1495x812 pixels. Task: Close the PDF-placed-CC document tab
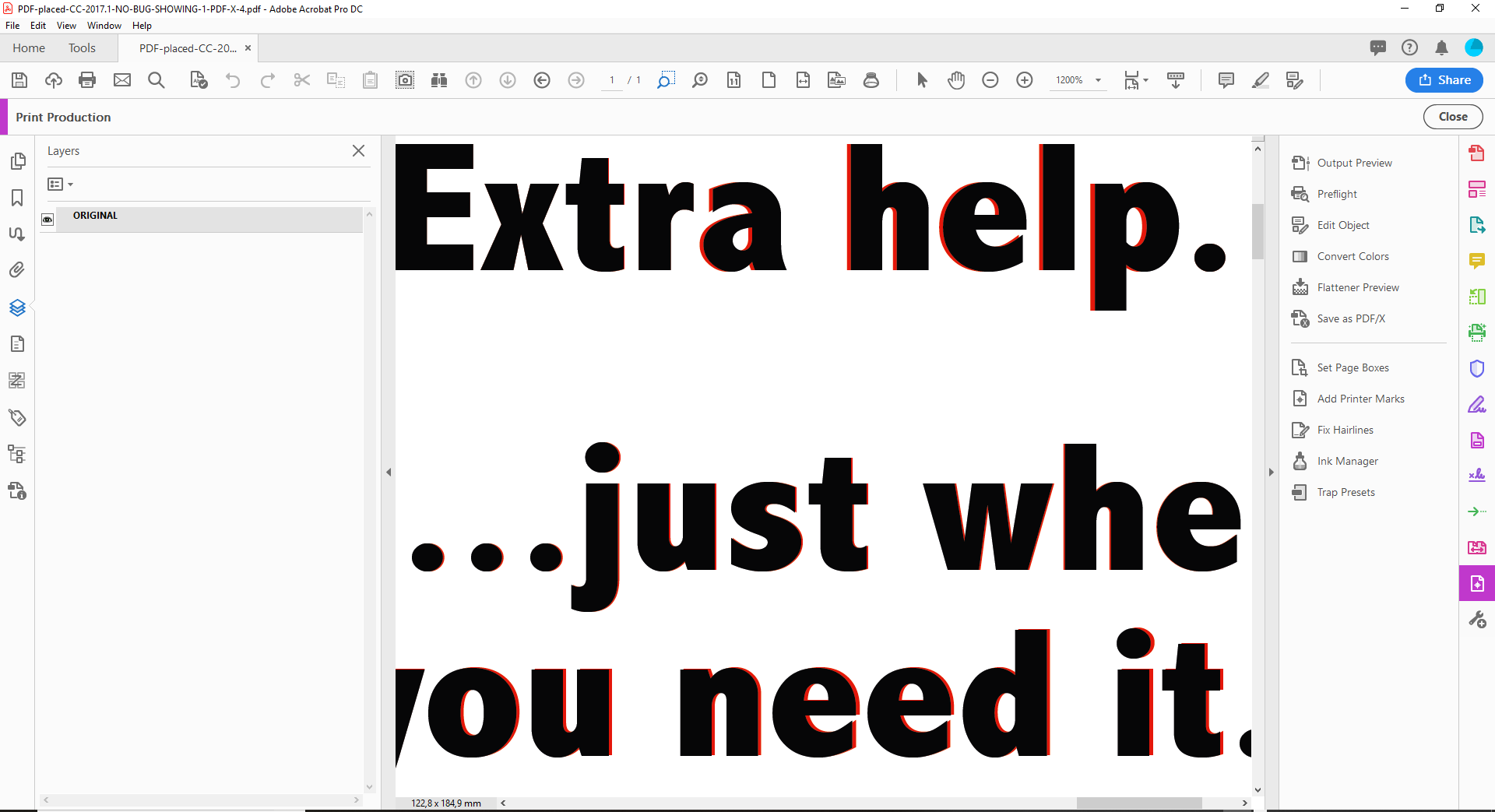(248, 48)
